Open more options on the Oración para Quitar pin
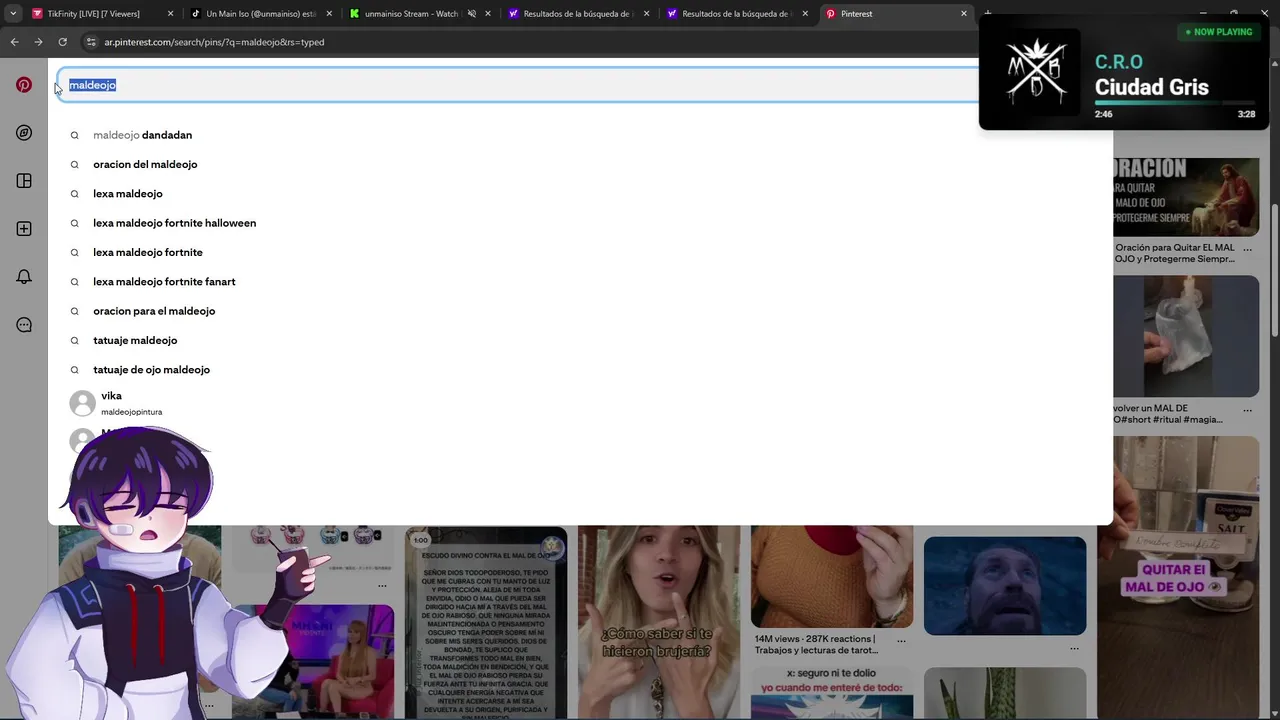This screenshot has height=720, width=1280. pos(1247,250)
